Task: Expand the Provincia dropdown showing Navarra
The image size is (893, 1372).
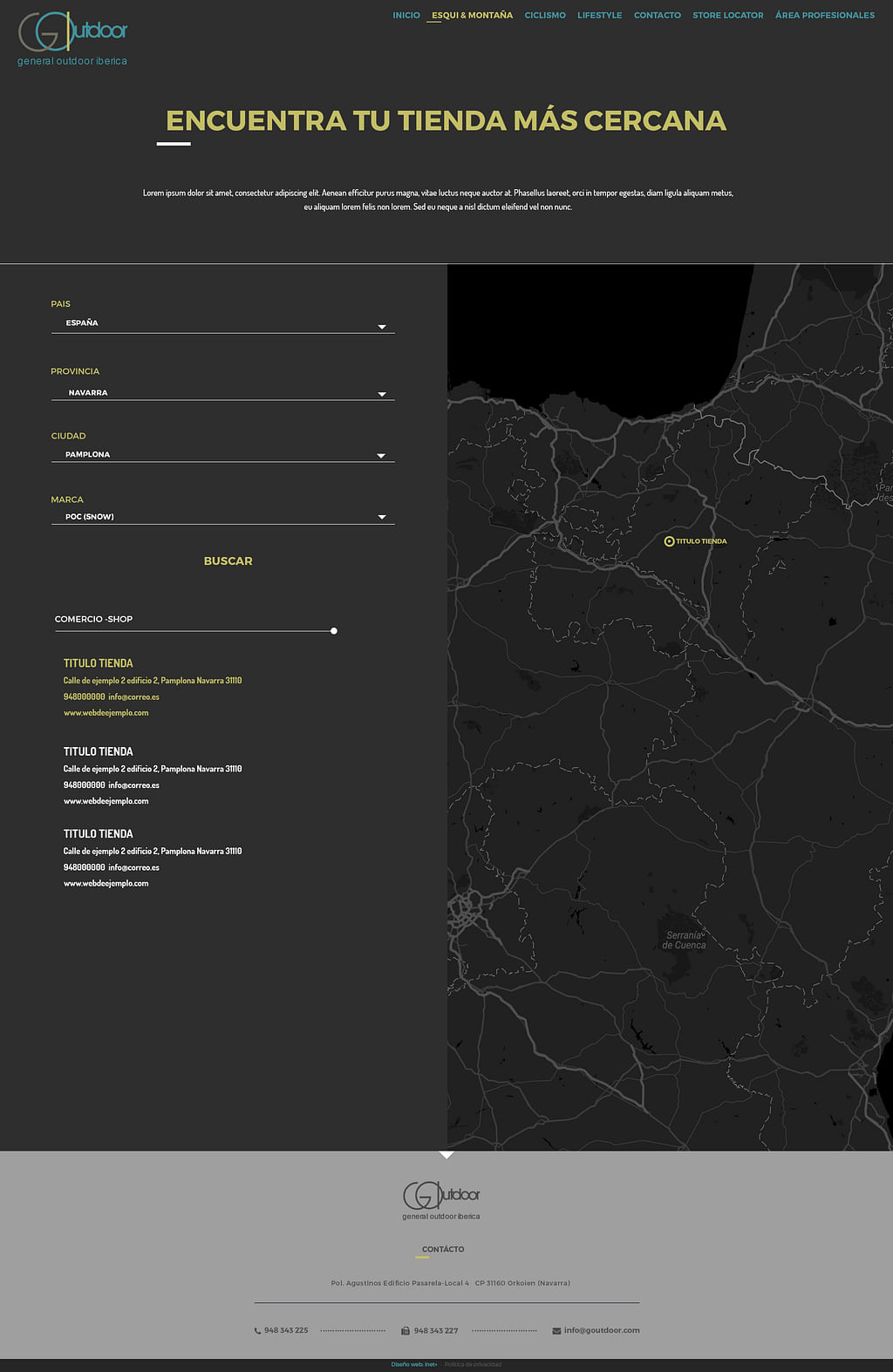Action: point(222,393)
